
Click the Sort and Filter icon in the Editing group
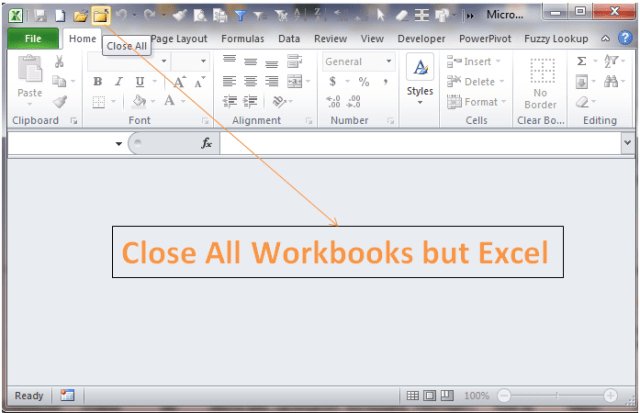pyautogui.click(x=611, y=61)
